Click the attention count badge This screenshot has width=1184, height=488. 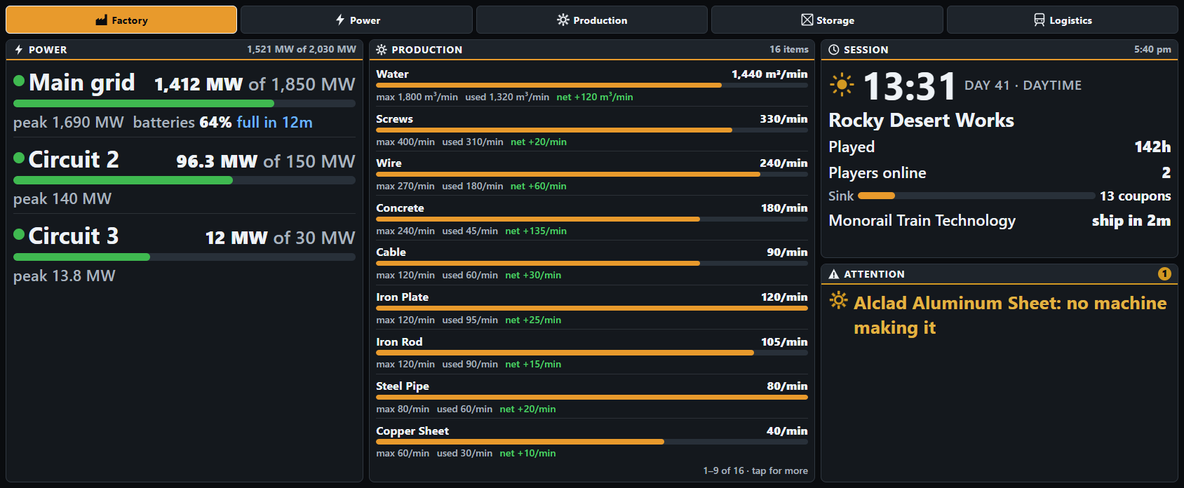tap(1164, 274)
